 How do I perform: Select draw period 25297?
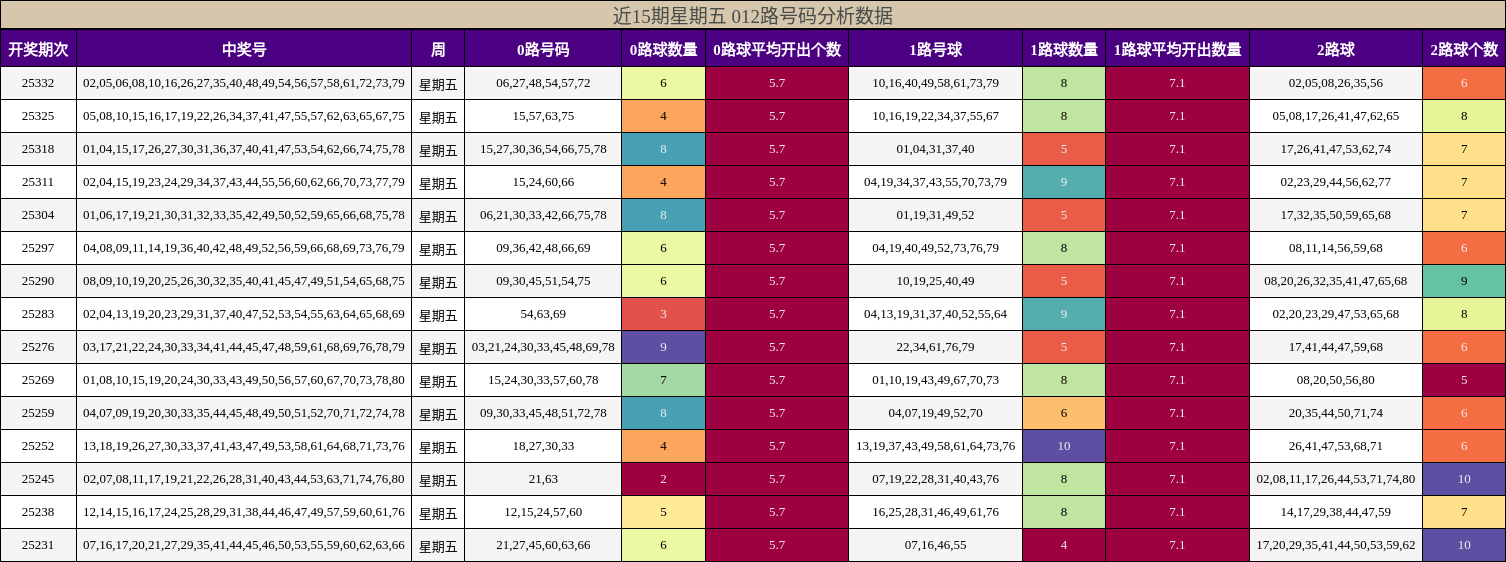[x=38, y=248]
